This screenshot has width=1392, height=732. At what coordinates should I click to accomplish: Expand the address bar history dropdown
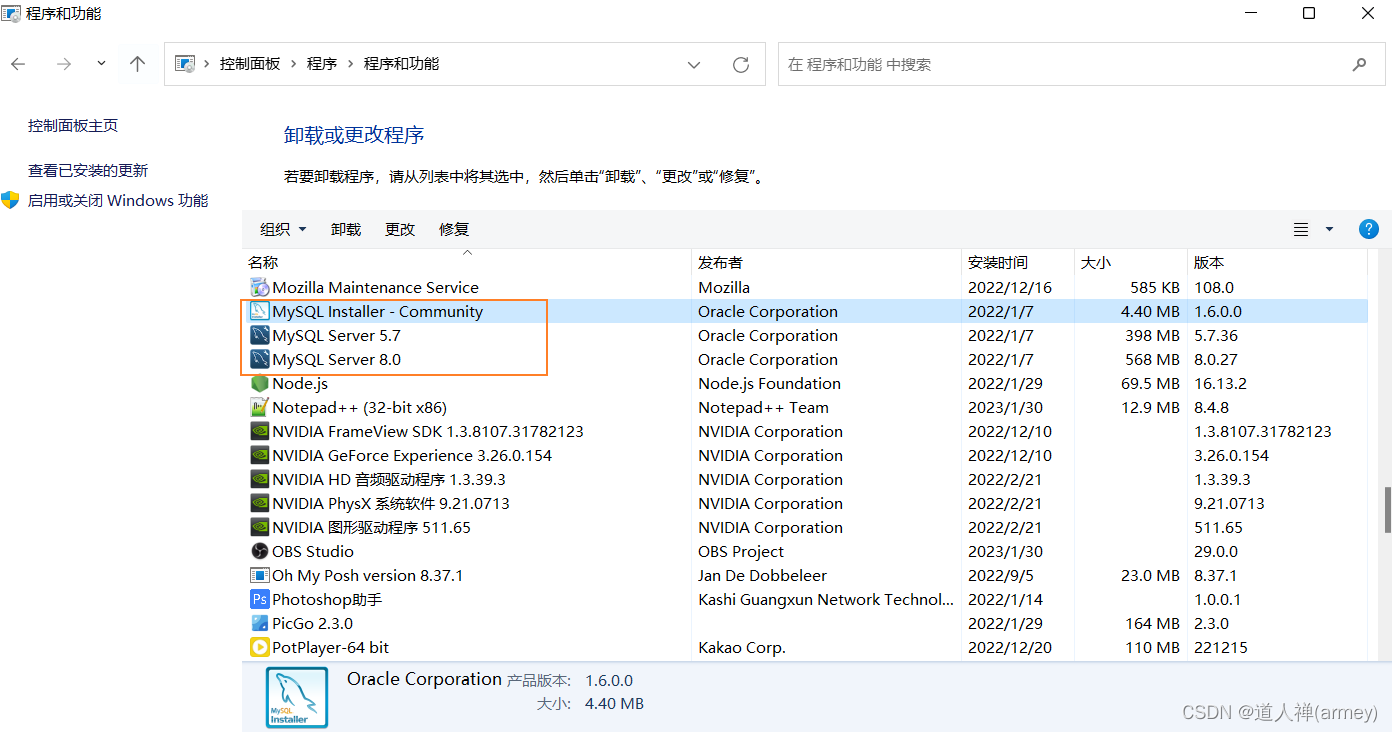coord(694,65)
